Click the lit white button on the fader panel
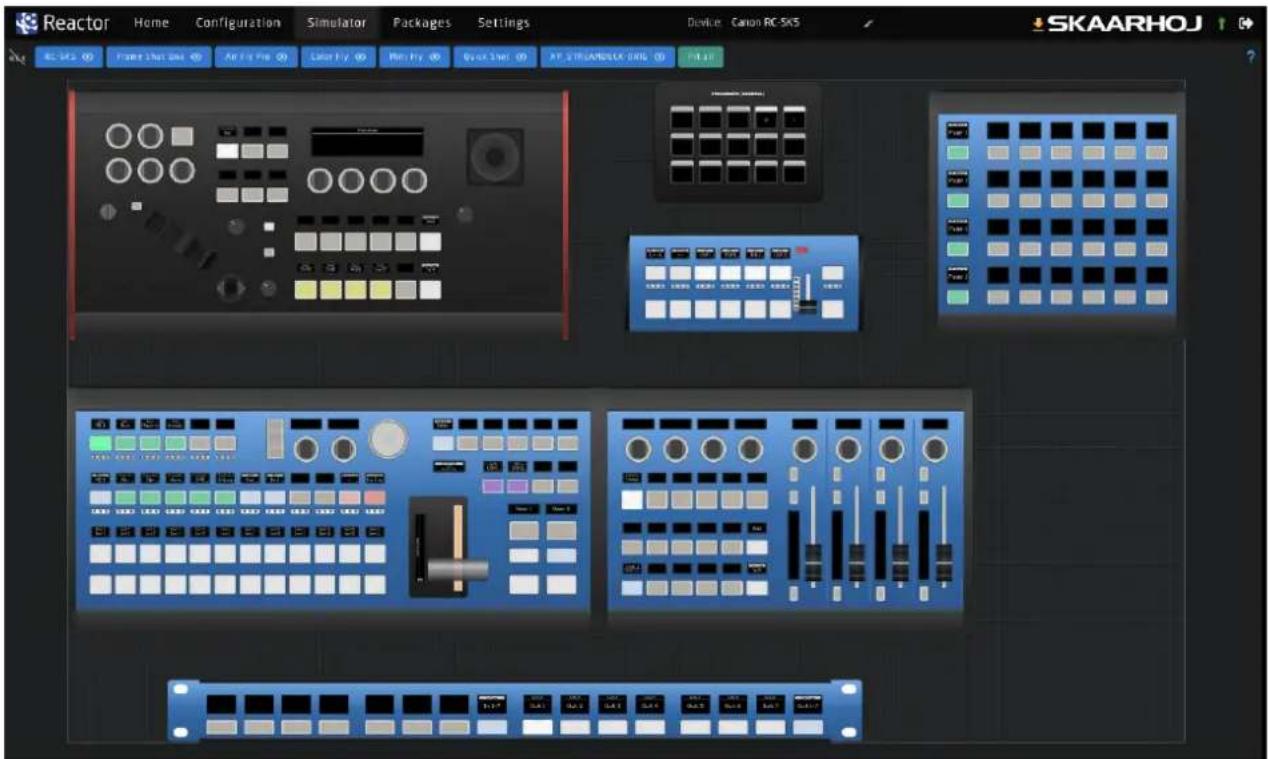Image resolution: width=1268 pixels, height=759 pixels. click(632, 500)
